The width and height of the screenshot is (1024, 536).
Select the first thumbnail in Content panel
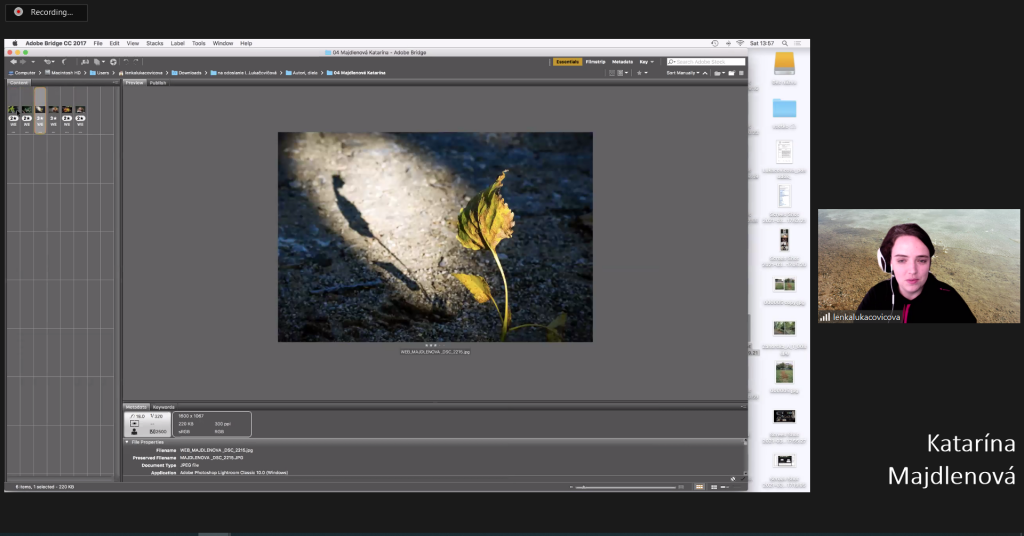click(13, 110)
